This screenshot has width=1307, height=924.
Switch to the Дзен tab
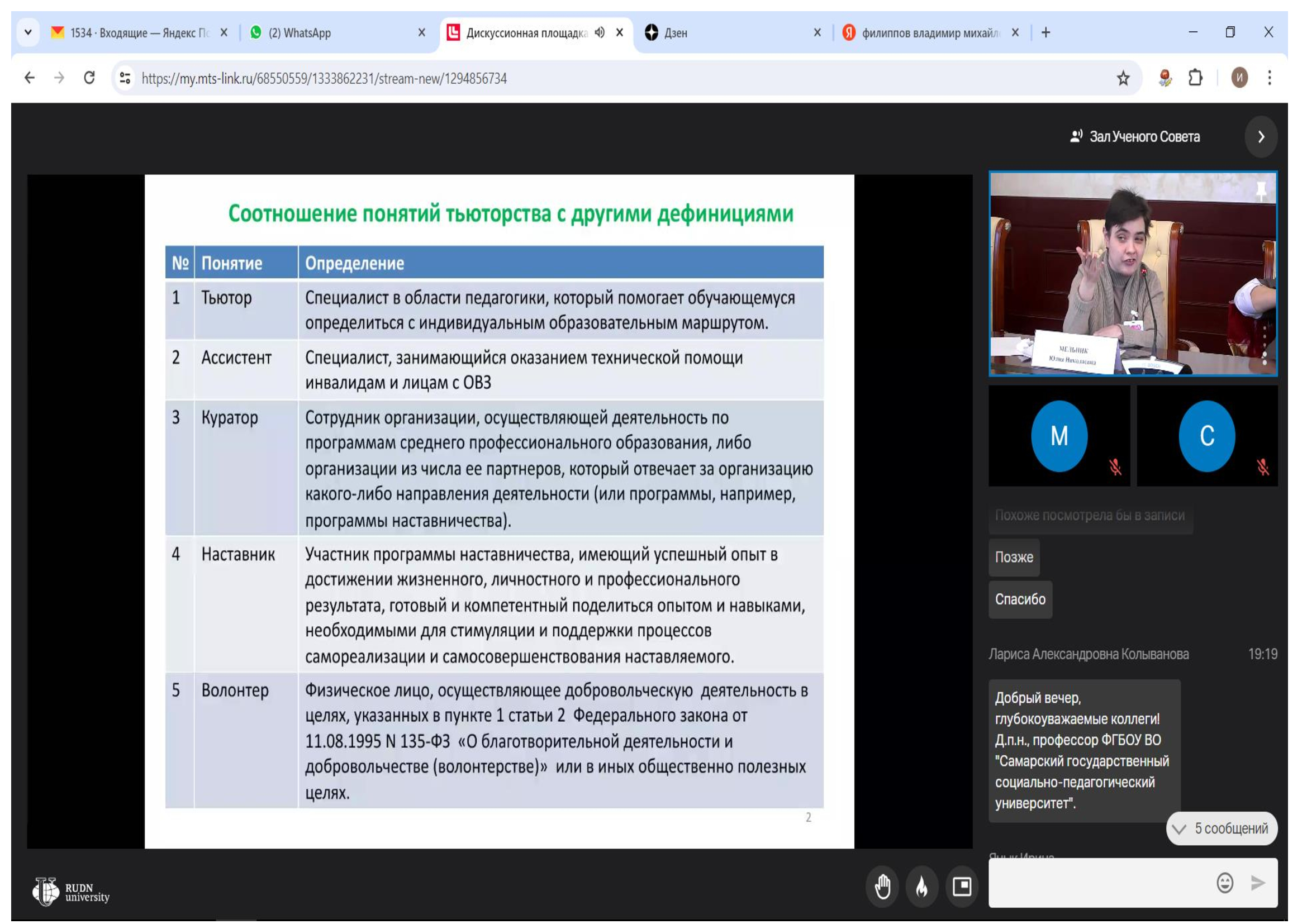(x=729, y=32)
